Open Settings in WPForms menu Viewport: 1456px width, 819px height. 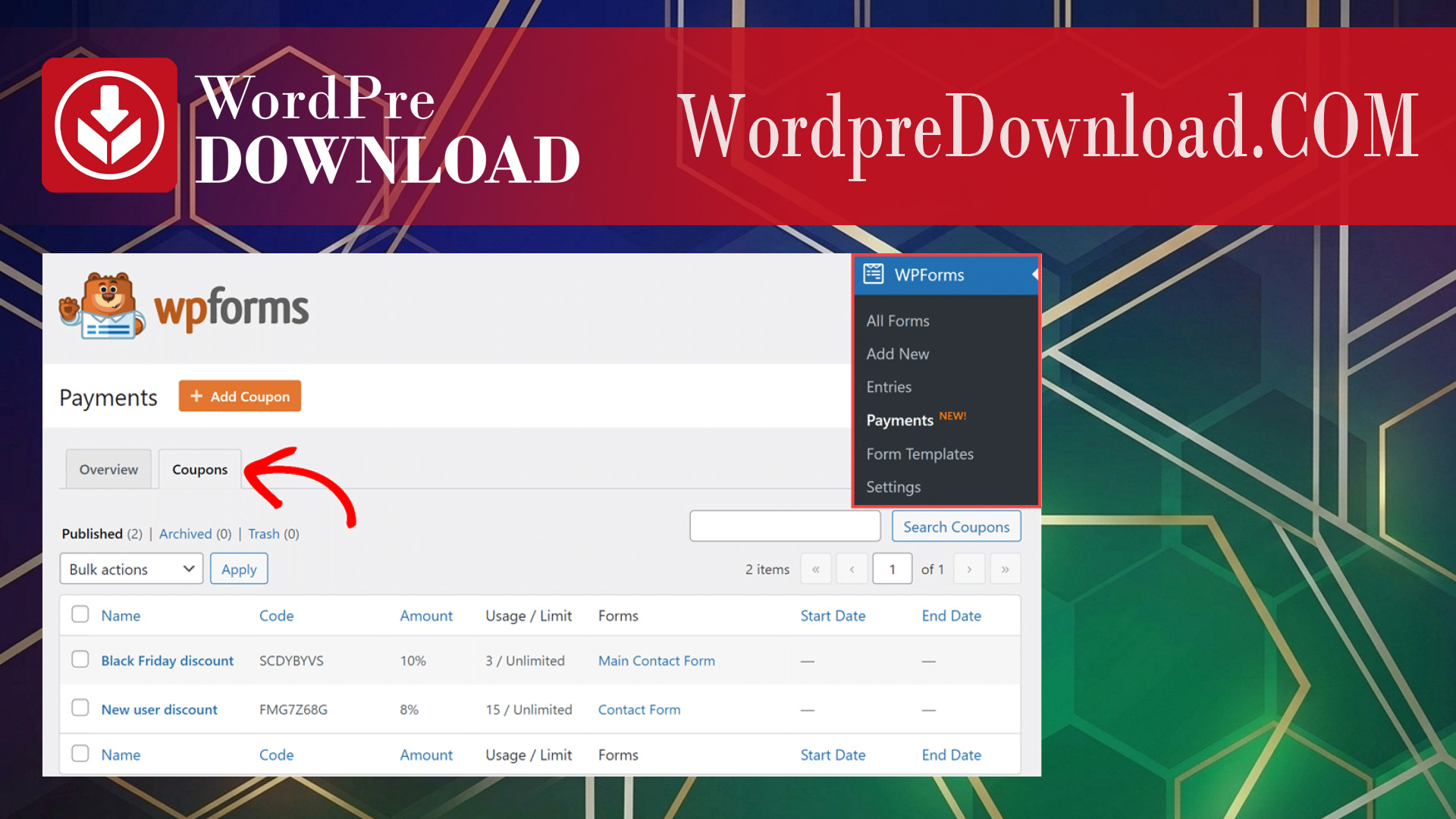[893, 488]
